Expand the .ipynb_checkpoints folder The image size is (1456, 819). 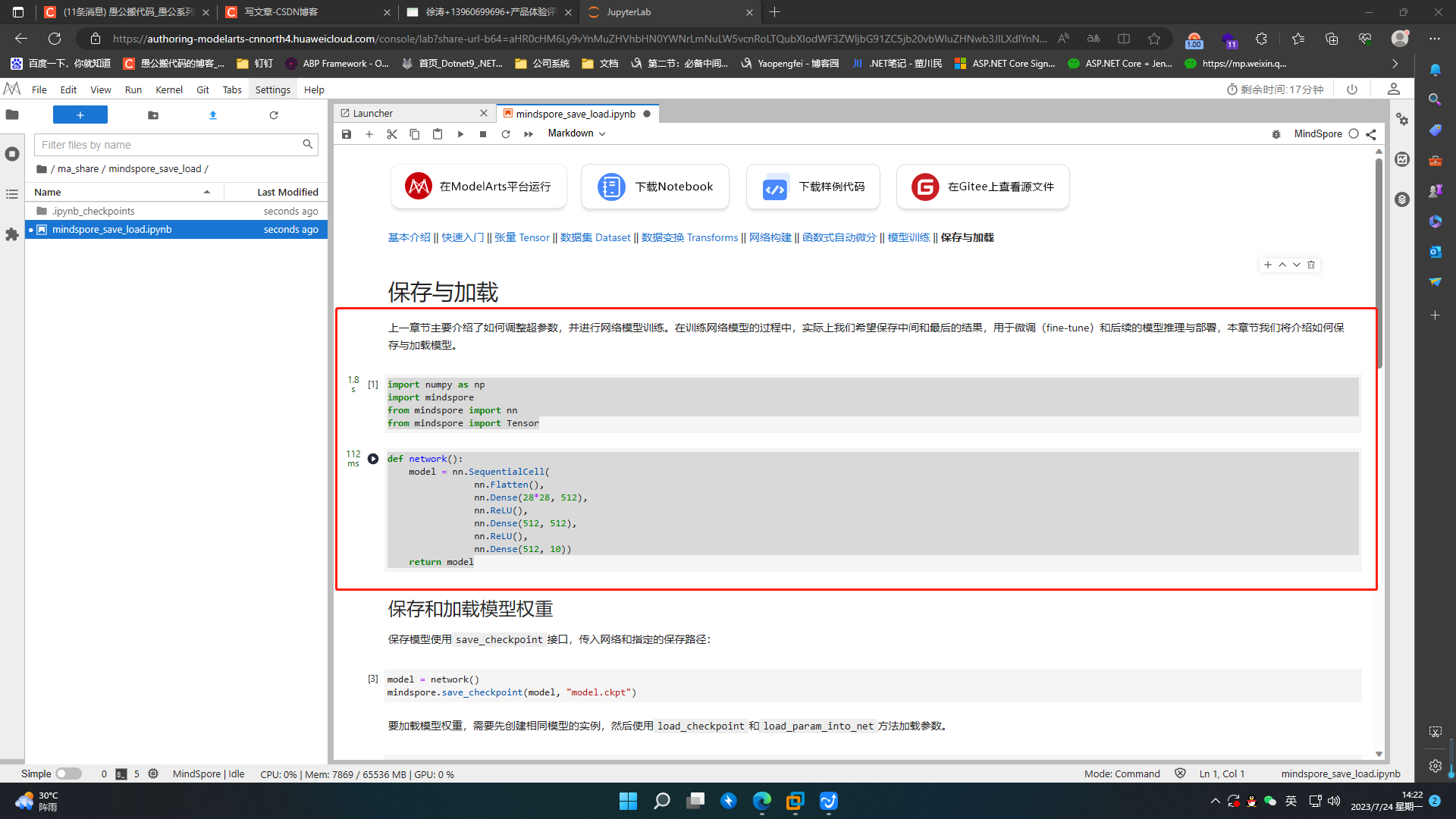92,210
